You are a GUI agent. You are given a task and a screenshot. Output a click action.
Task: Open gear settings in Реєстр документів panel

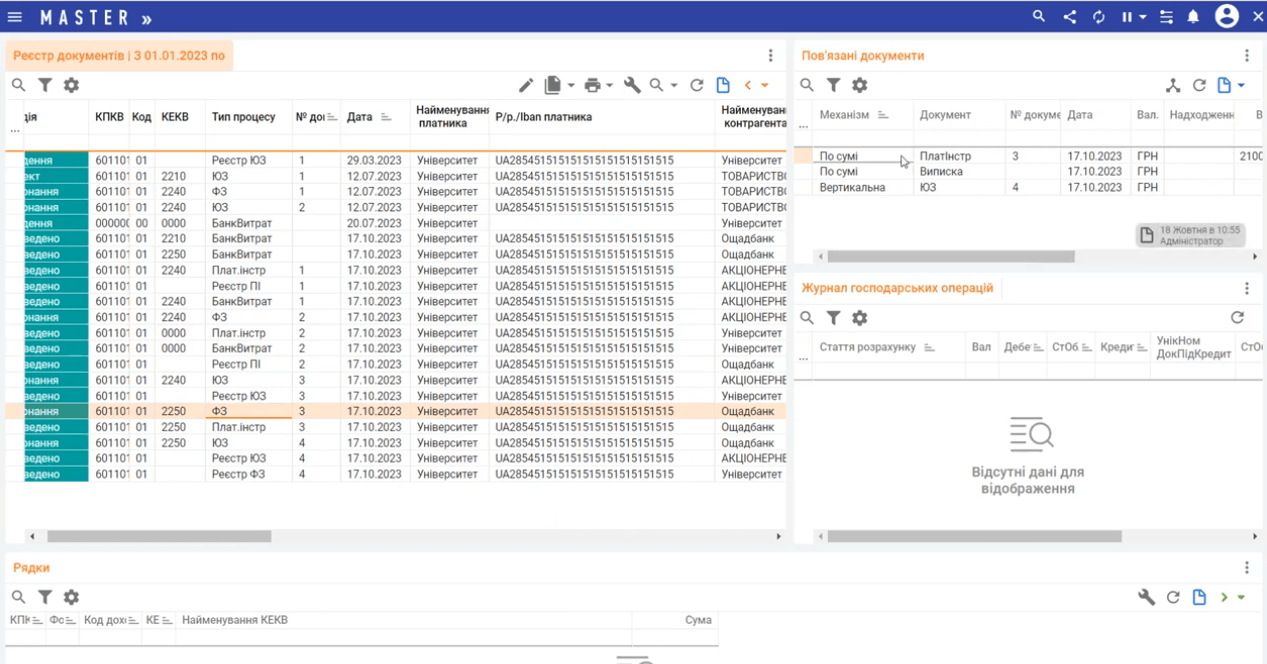(71, 86)
